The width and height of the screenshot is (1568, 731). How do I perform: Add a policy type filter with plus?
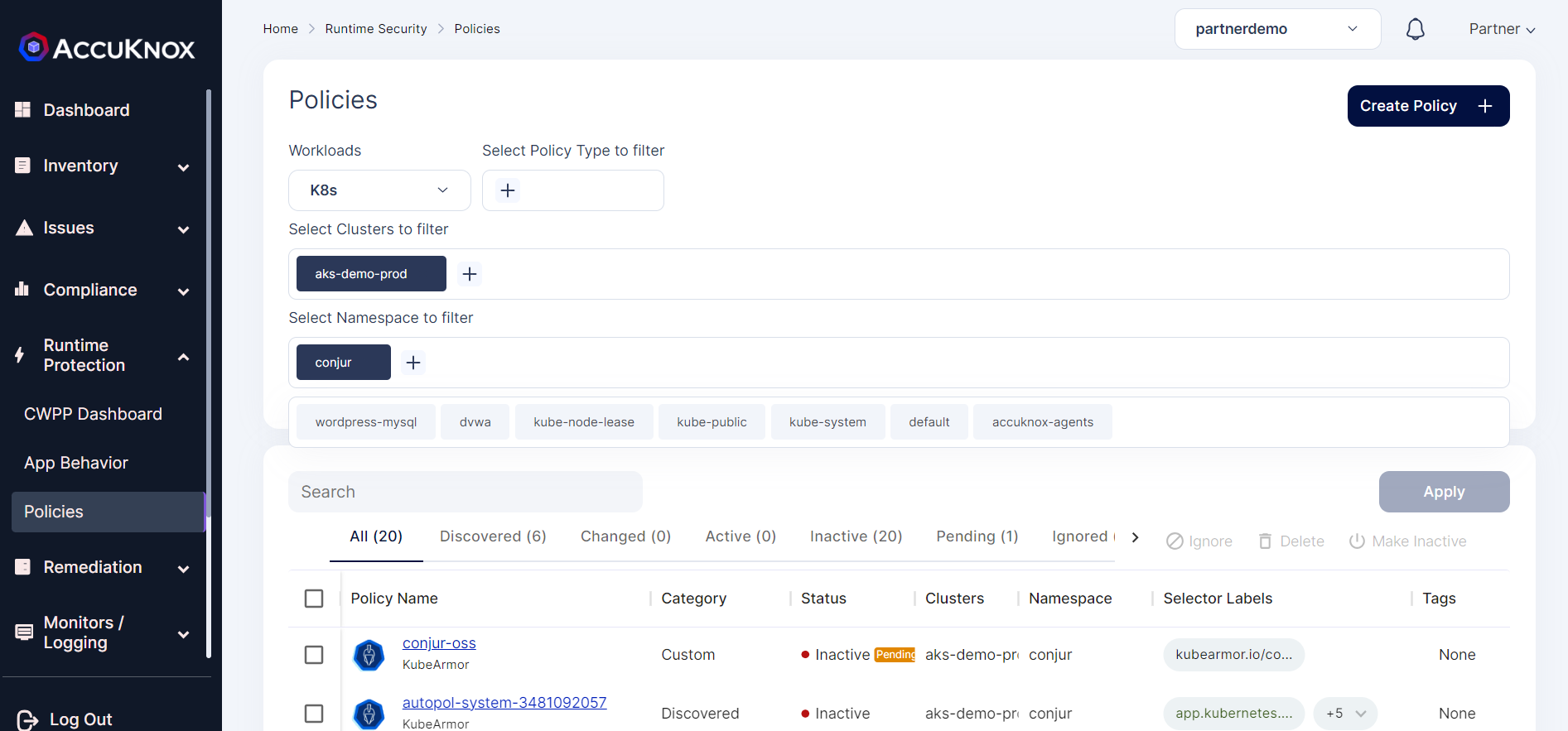tap(508, 190)
